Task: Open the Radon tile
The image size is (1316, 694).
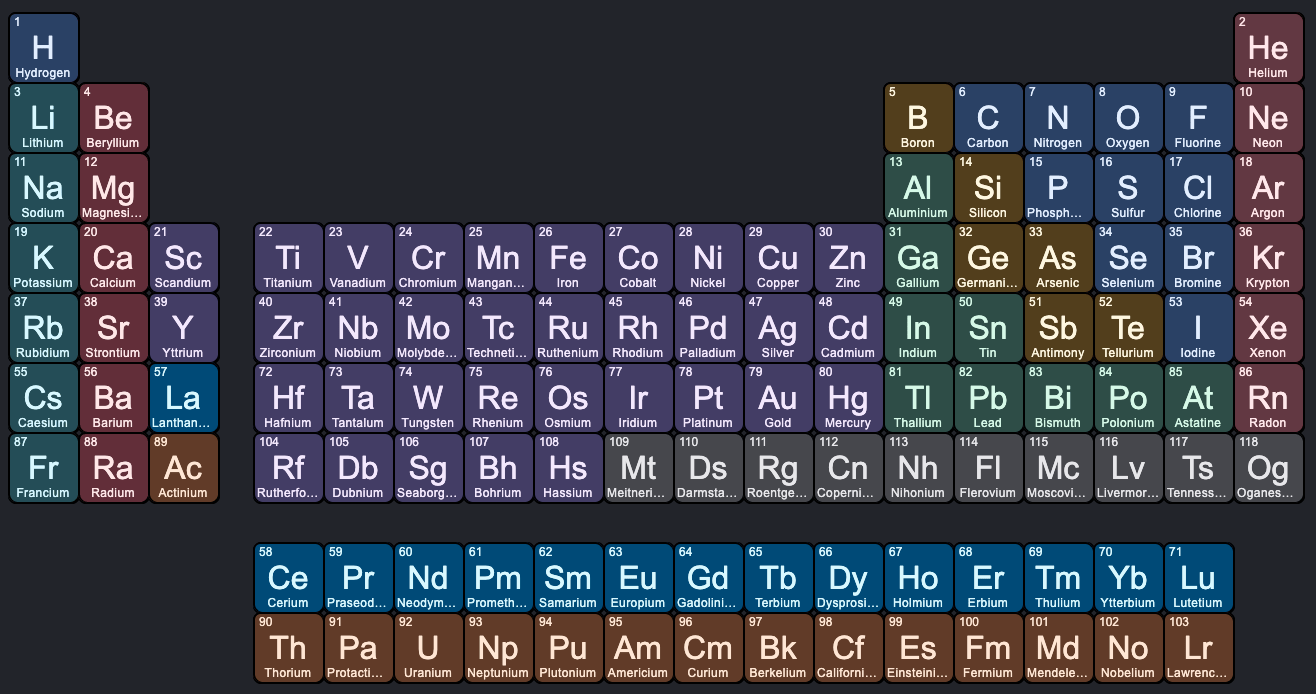Action: tap(1268, 398)
